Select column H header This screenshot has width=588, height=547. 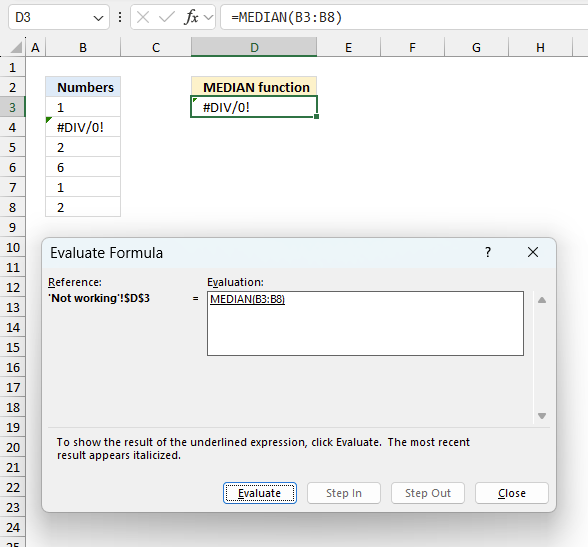(x=540, y=48)
